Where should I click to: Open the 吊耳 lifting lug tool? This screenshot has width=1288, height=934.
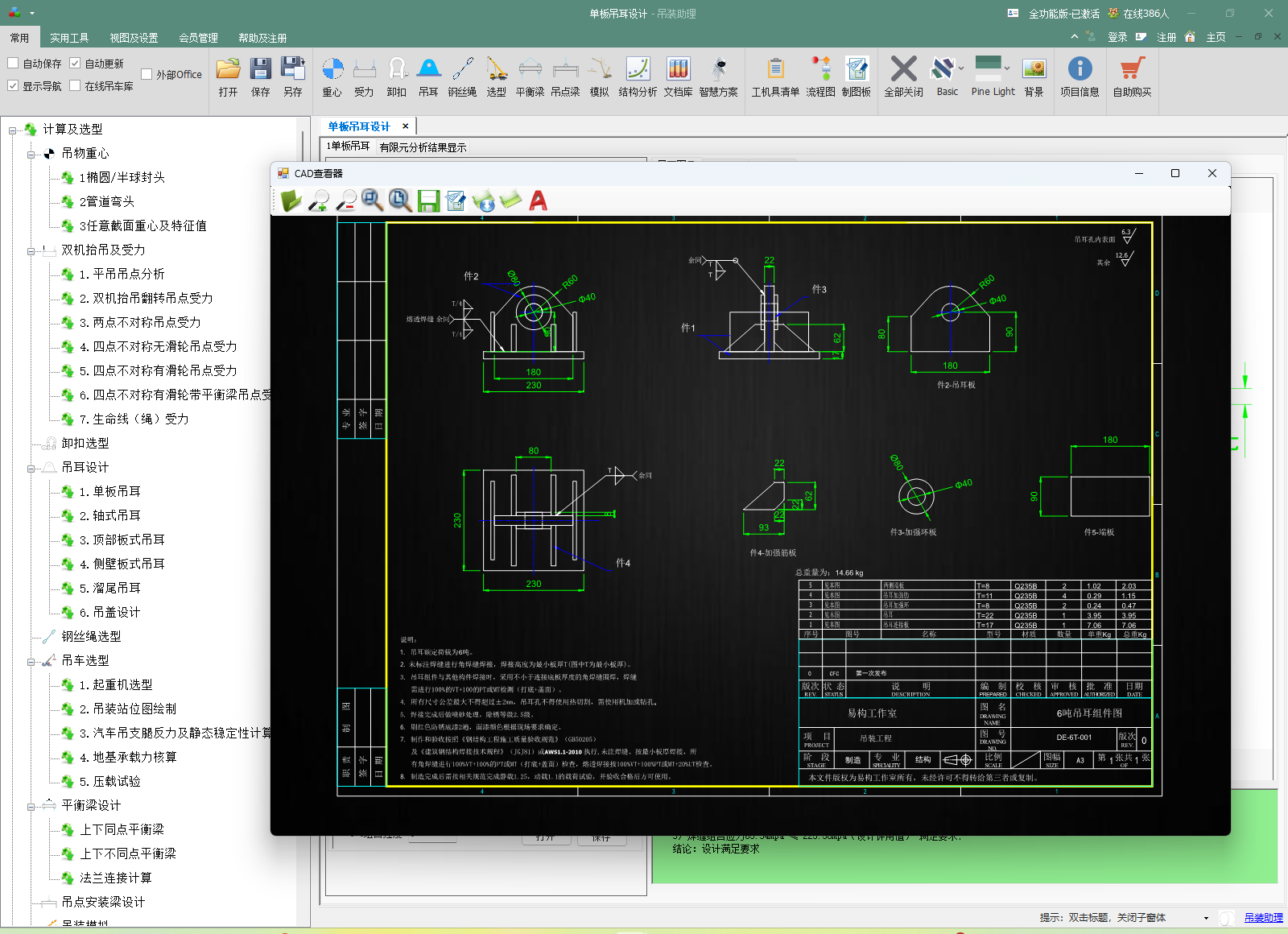pos(429,77)
